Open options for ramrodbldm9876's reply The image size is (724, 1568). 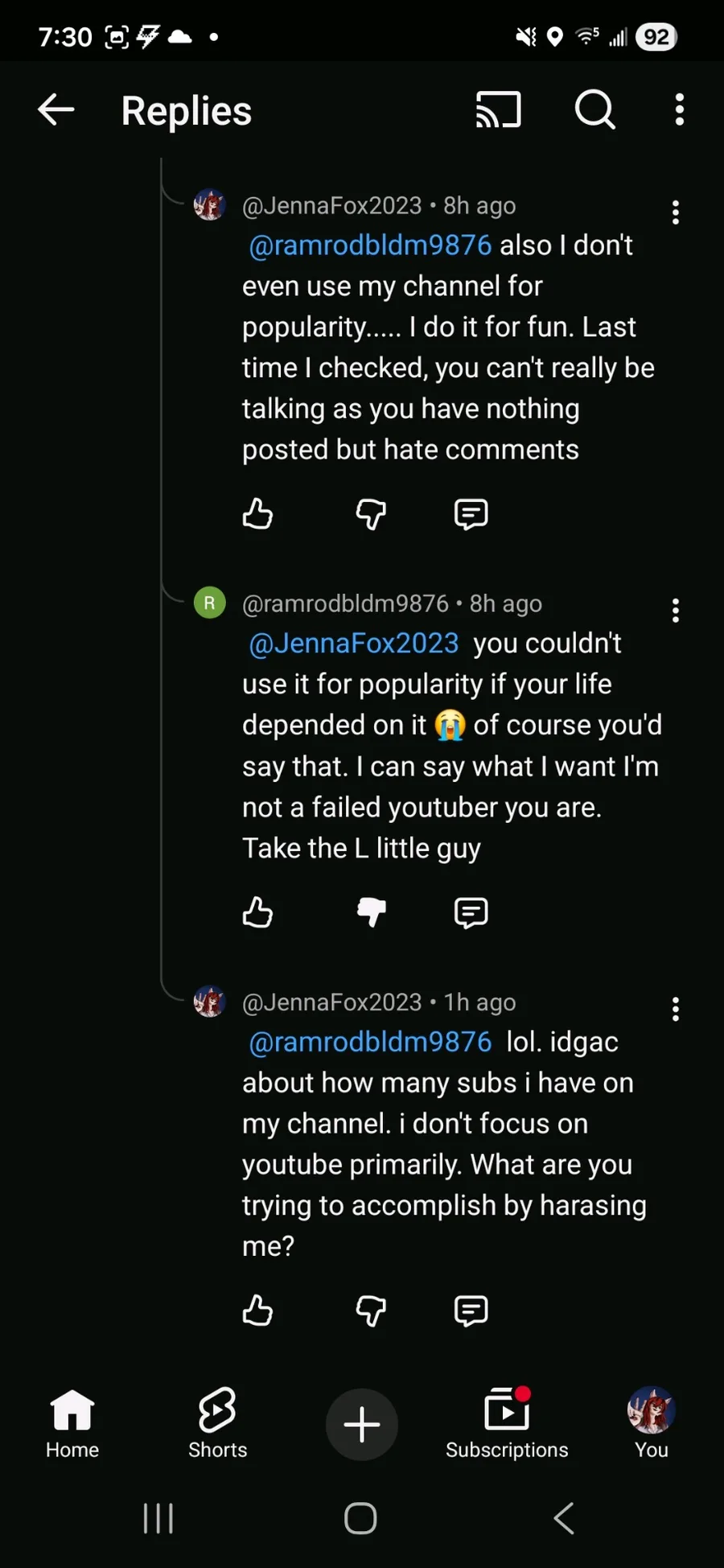pyautogui.click(x=676, y=611)
